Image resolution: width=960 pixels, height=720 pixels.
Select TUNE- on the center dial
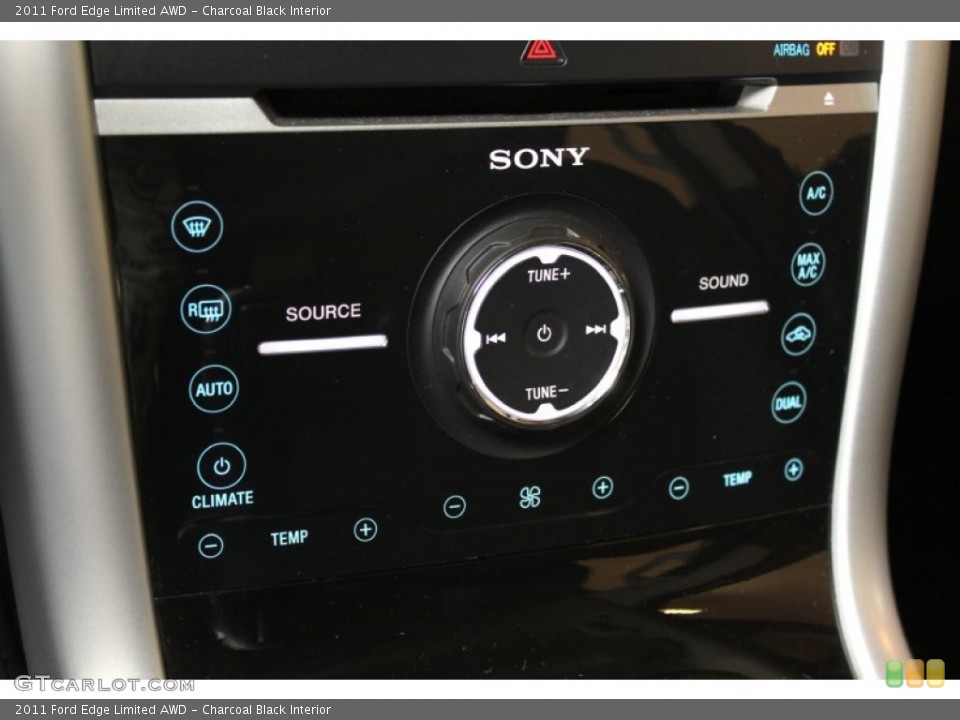(x=546, y=392)
